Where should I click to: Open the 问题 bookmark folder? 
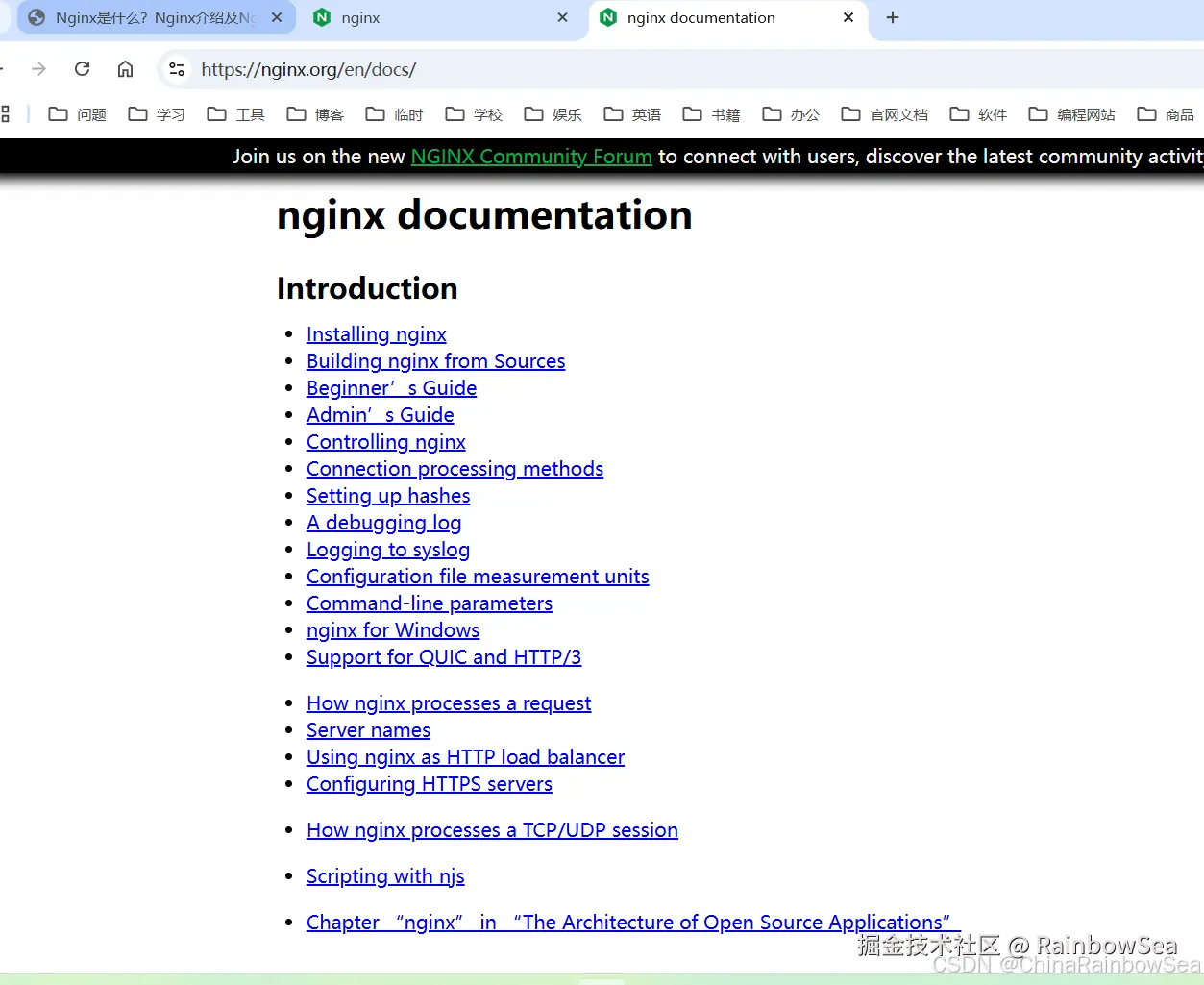click(78, 114)
